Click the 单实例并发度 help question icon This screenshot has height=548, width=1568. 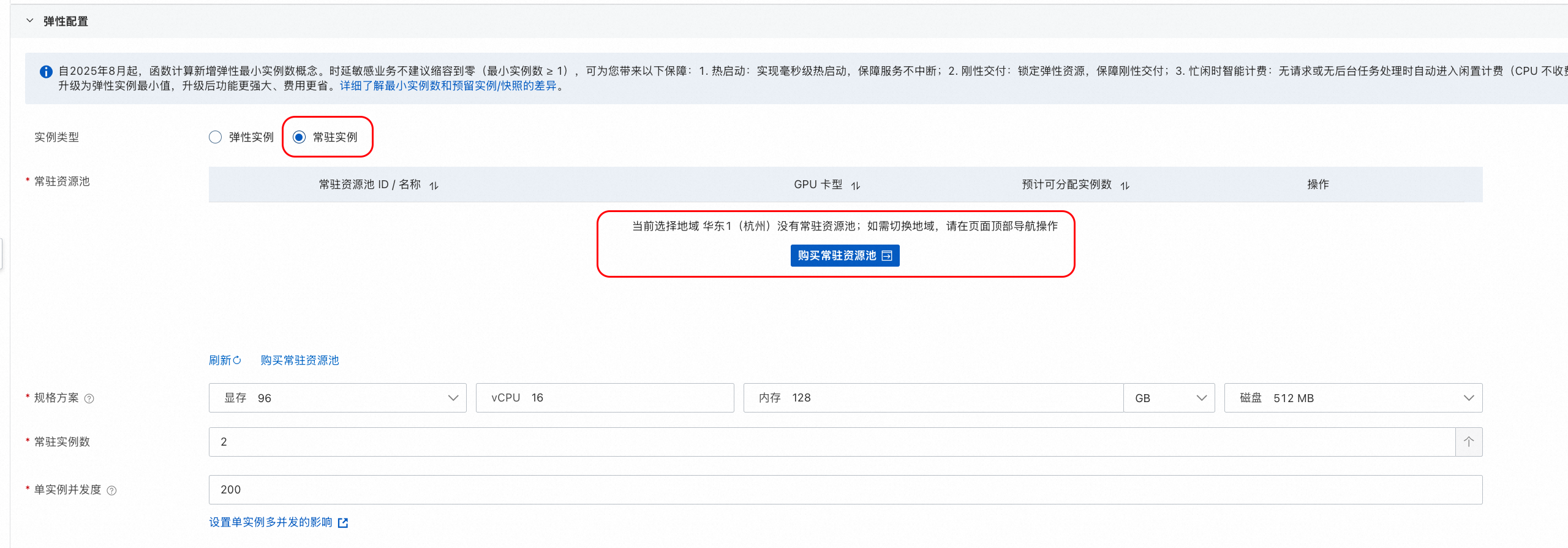coord(111,490)
